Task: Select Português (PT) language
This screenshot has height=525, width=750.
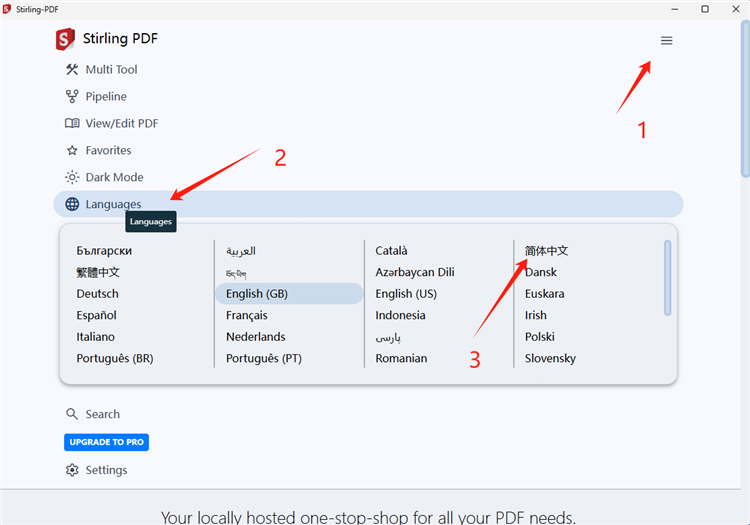Action: 264,358
